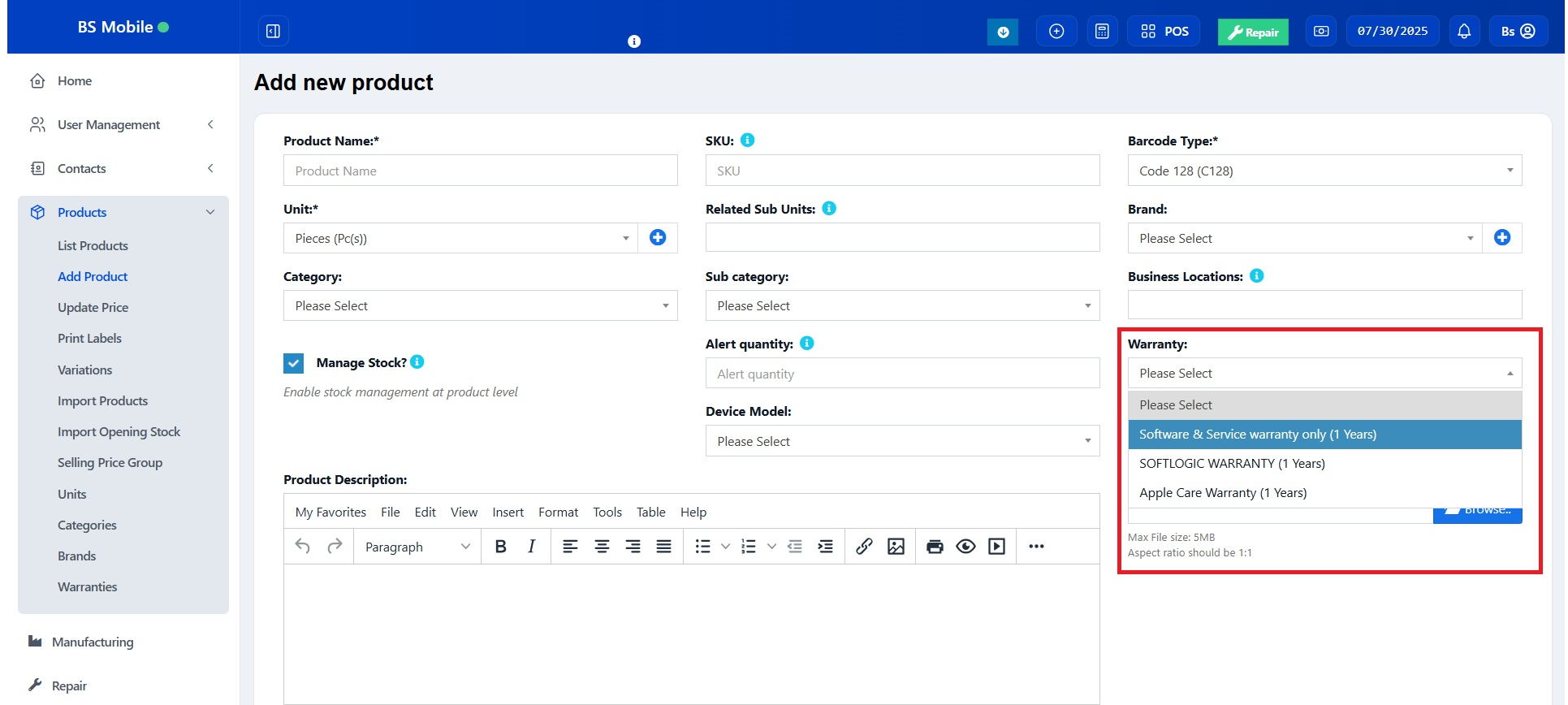Viewport: 1568px width, 705px height.
Task: Click the Bold formatting icon
Action: point(500,547)
